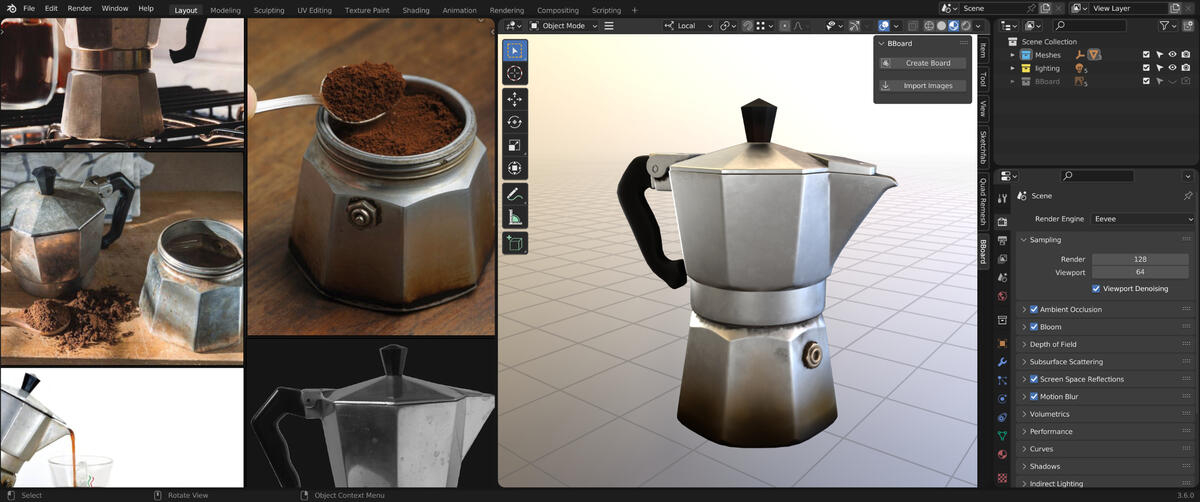Hide the Meshes collection with the eye icon

point(1172,55)
